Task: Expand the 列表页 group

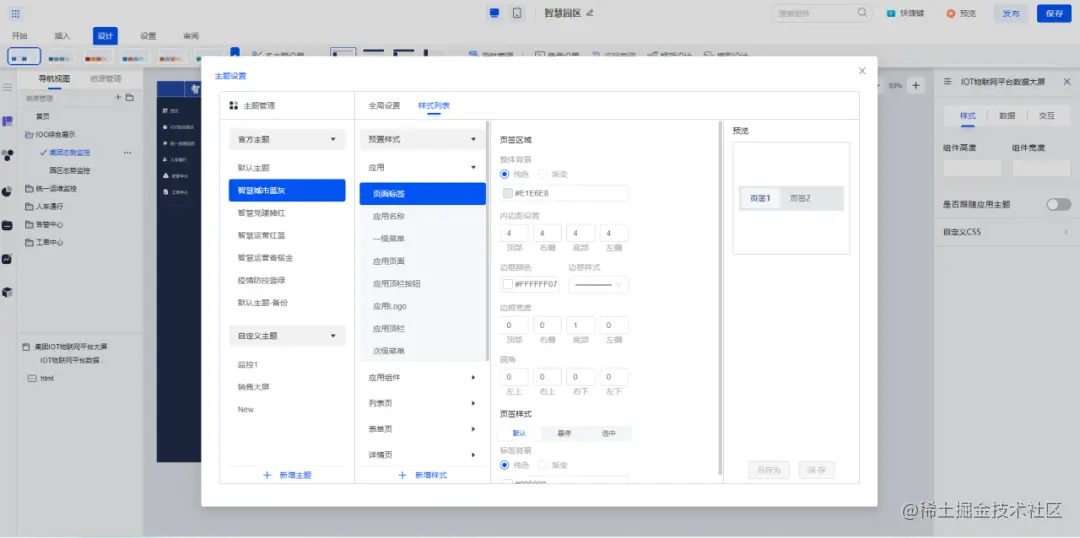Action: (x=422, y=403)
